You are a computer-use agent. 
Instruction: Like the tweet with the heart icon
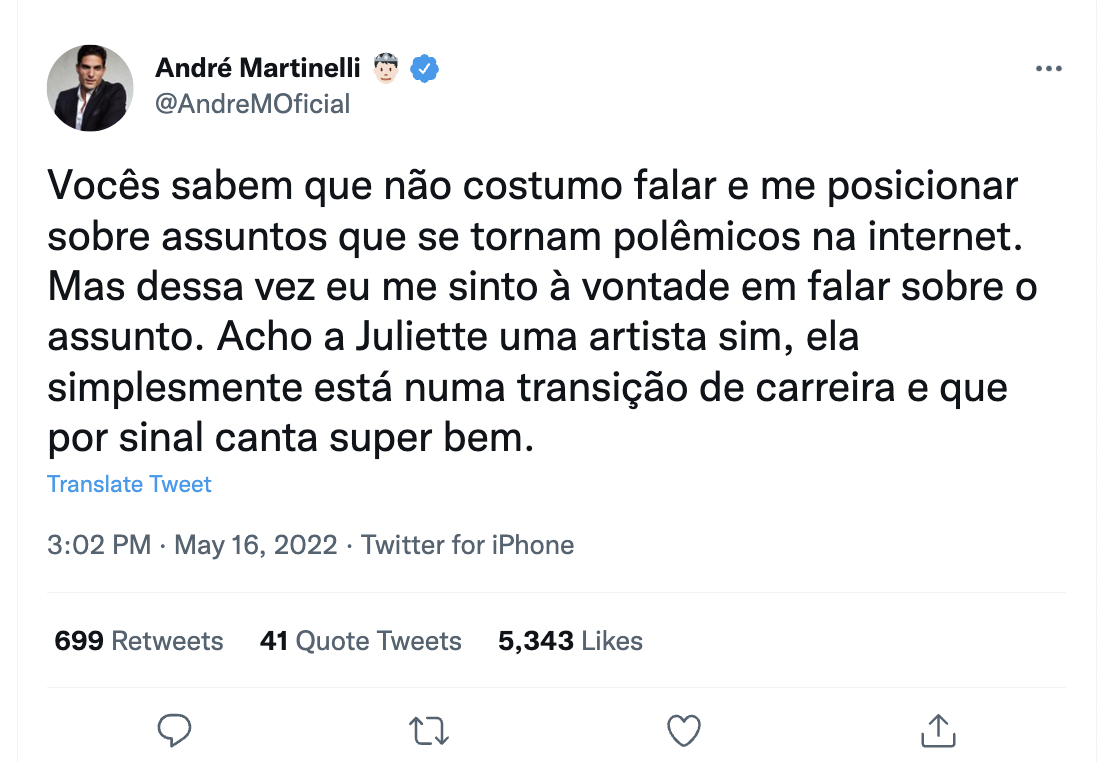(x=684, y=731)
